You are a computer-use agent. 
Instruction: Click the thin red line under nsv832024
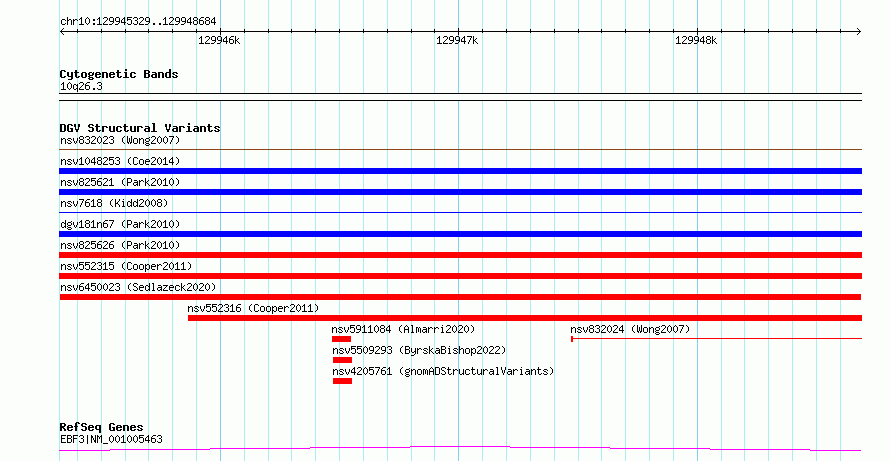(x=716, y=339)
